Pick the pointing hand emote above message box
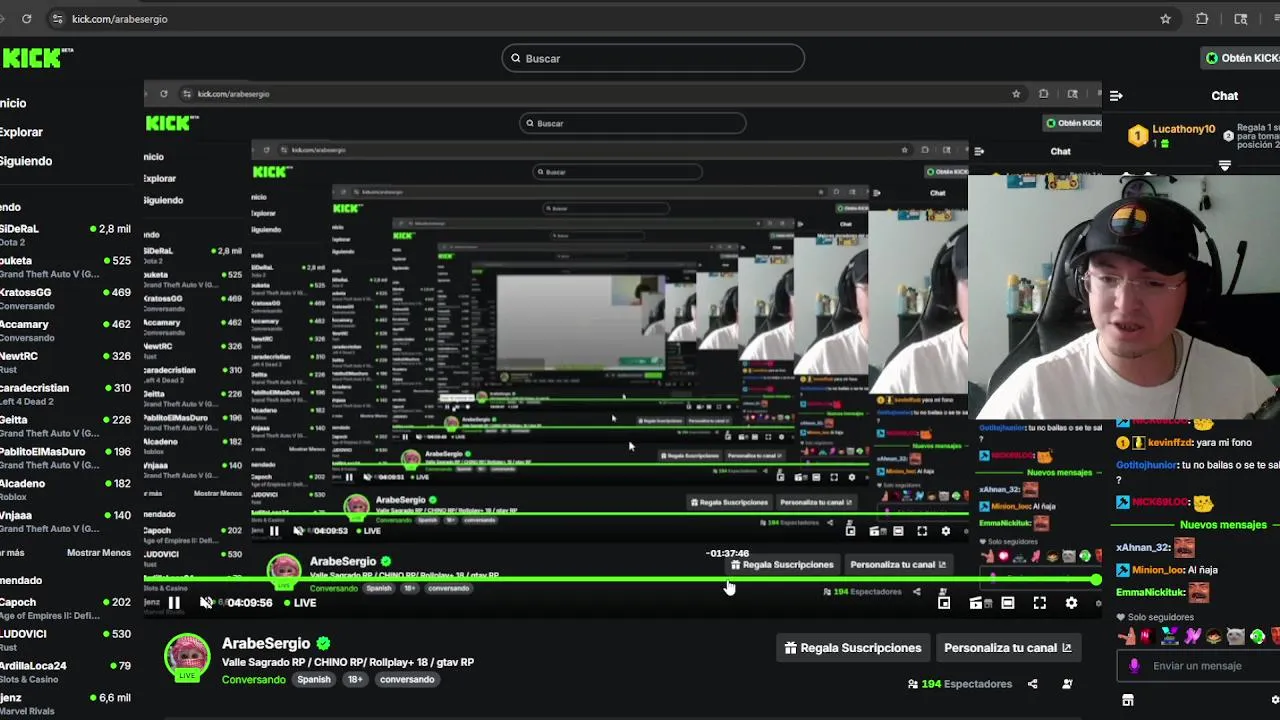Image resolution: width=1280 pixels, height=720 pixels. (x=1126, y=636)
